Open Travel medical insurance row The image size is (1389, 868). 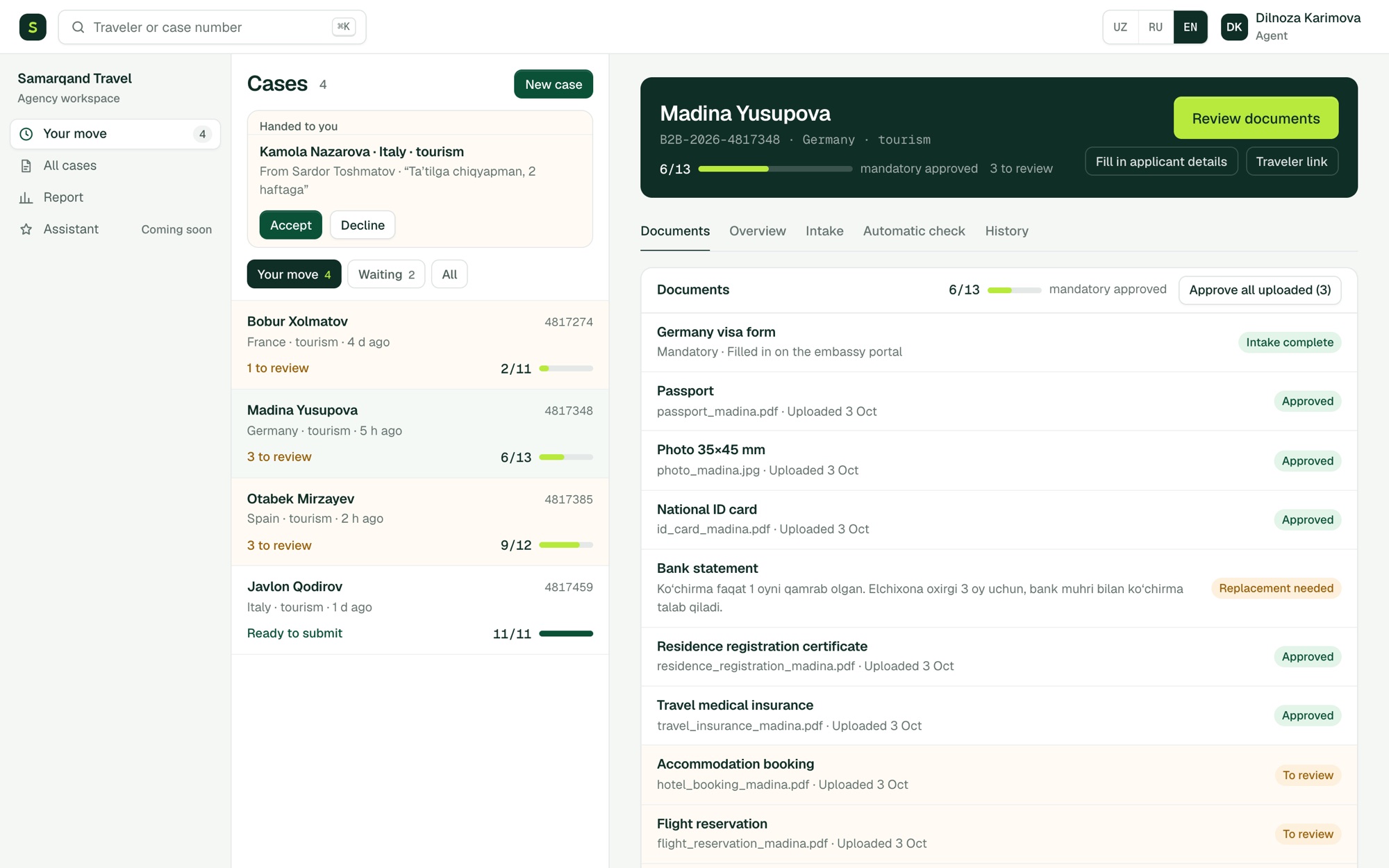click(999, 715)
